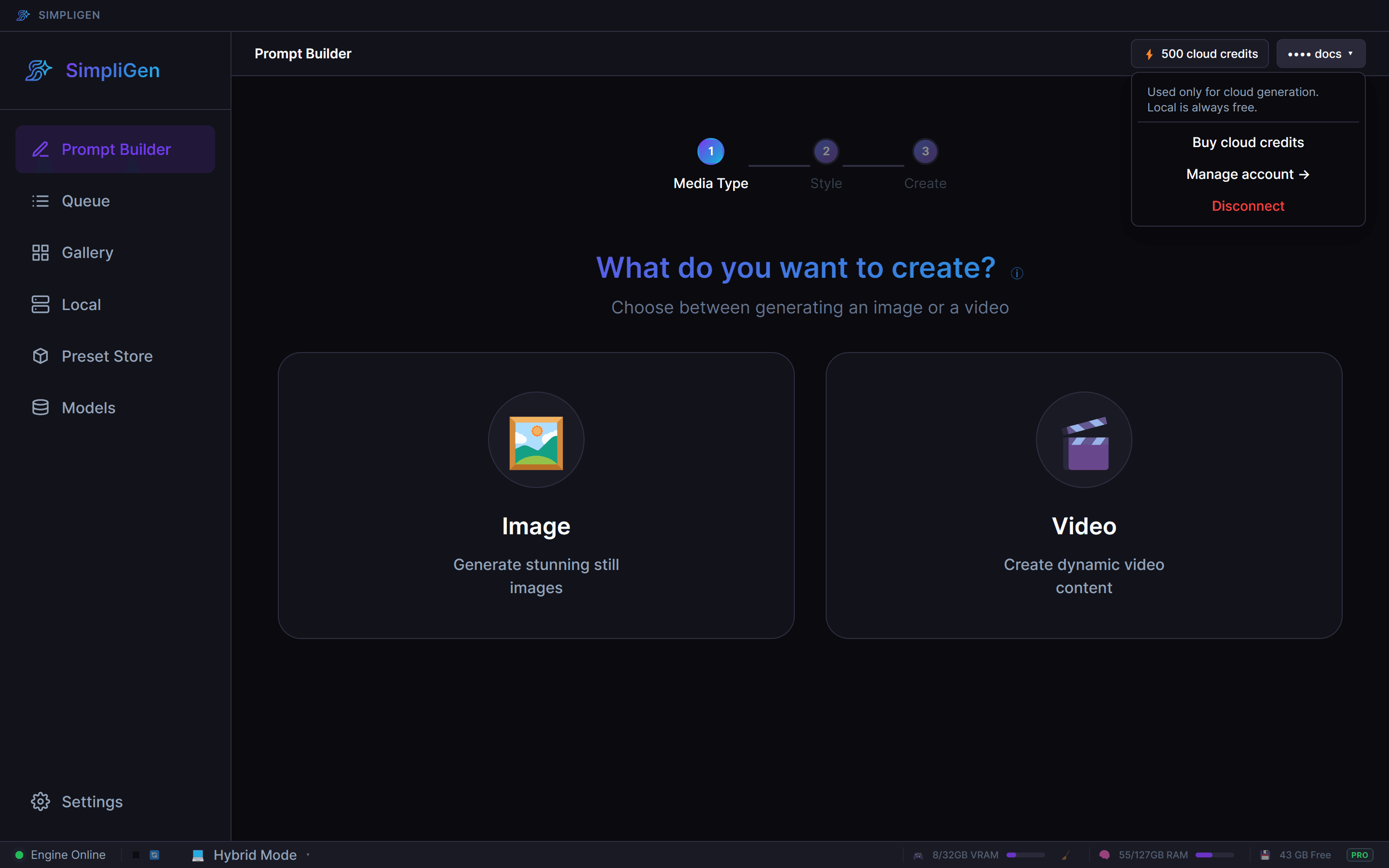Click the info icon beside the heading
Screen dimensions: 1389x868
click(1017, 273)
